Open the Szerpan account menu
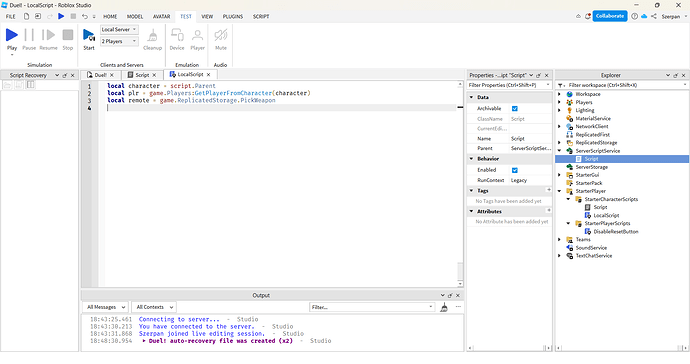This screenshot has width=690, height=364. tap(674, 16)
